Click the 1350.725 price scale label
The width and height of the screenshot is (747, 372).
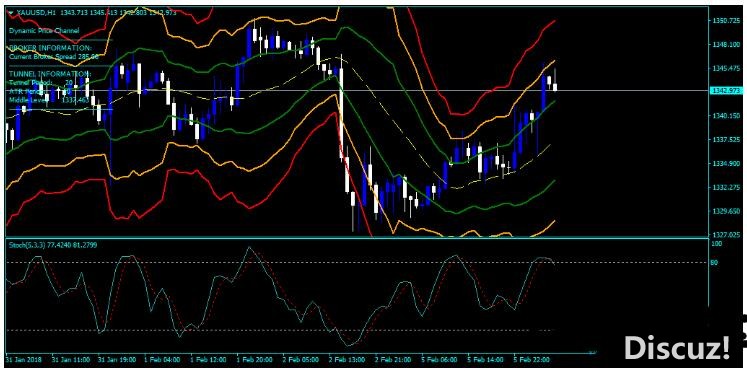click(725, 20)
